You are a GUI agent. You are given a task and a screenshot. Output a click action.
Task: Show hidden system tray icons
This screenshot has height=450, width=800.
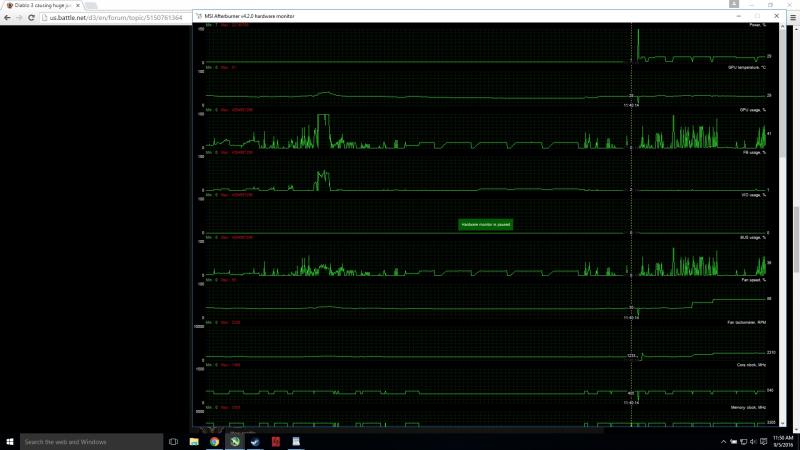(723, 442)
